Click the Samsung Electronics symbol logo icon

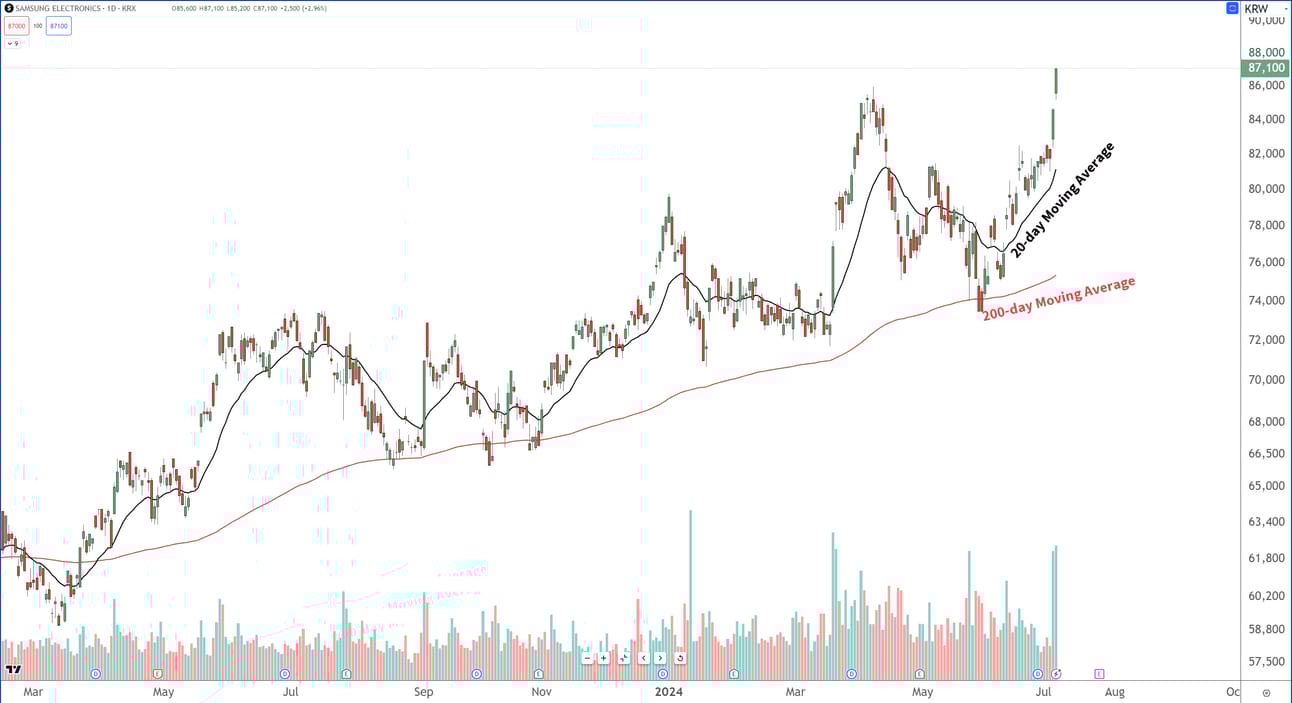9,8
